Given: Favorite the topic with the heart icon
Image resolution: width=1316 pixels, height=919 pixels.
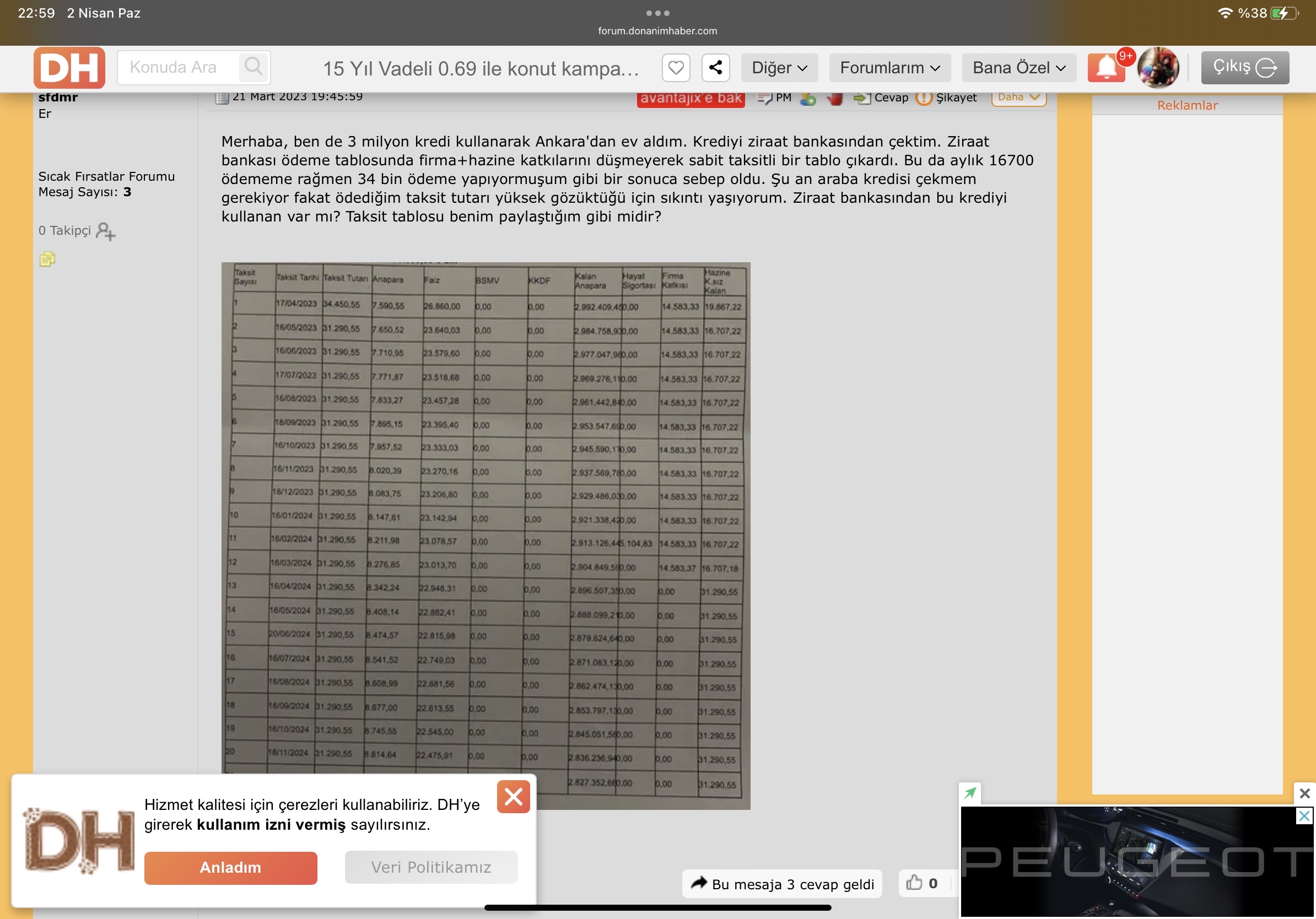Looking at the screenshot, I should [x=676, y=68].
